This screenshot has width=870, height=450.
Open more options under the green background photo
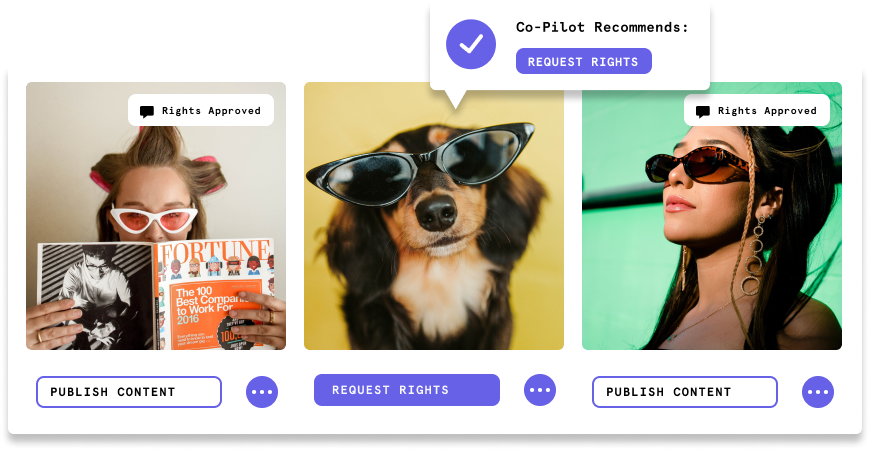click(x=818, y=392)
